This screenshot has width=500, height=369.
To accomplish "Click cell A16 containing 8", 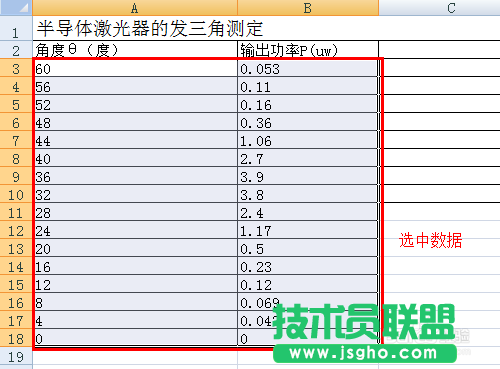I will (x=135, y=302).
